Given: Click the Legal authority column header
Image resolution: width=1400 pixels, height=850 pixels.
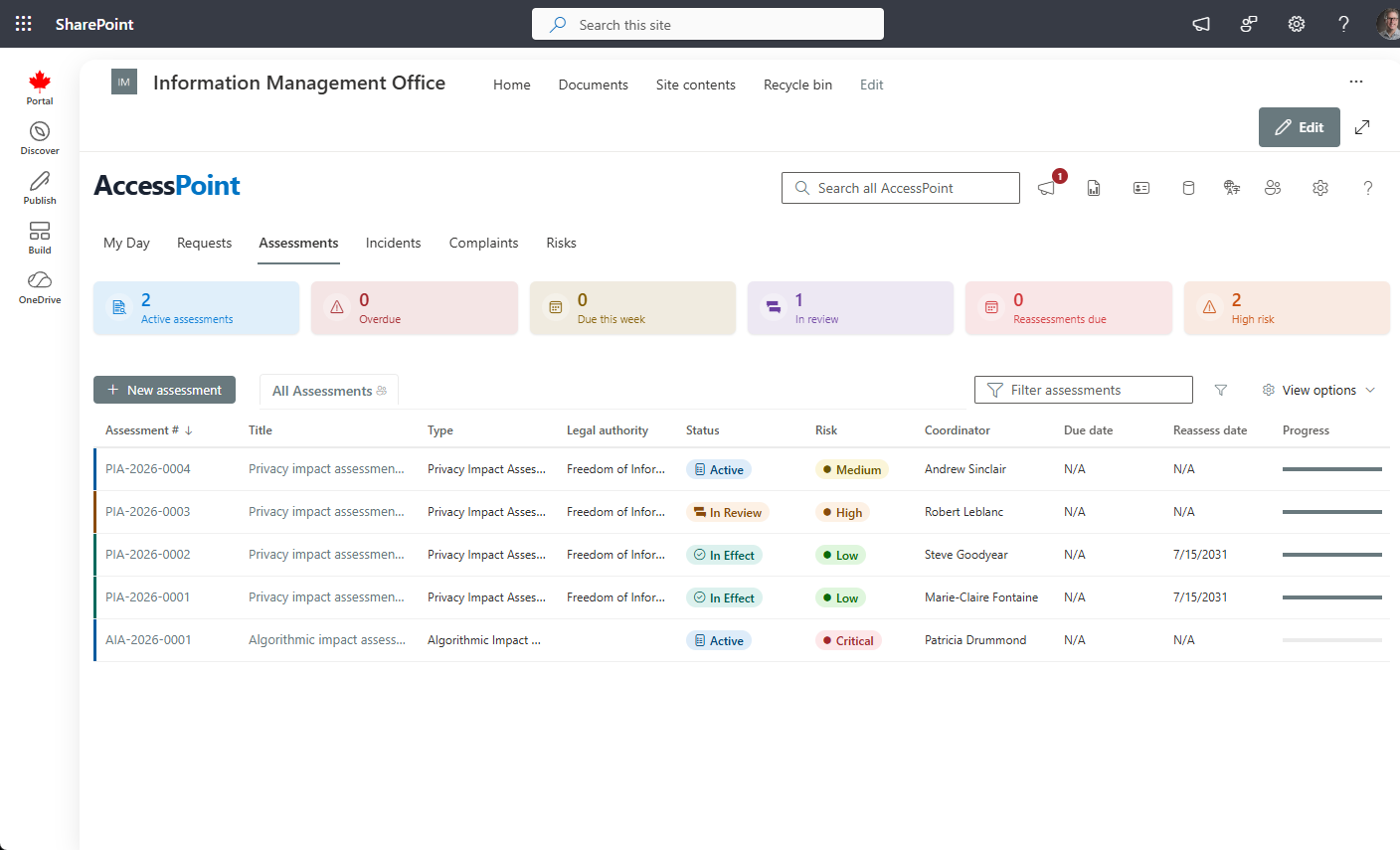Looking at the screenshot, I should click(x=608, y=430).
